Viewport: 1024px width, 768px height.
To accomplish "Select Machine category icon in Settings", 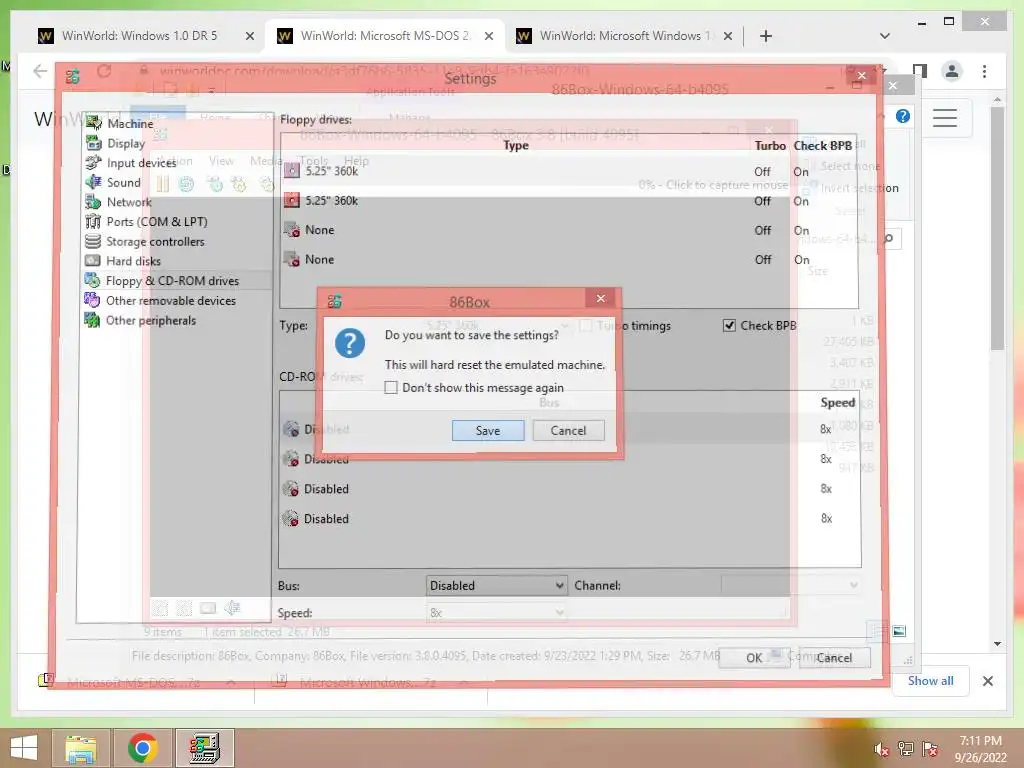I will point(93,123).
